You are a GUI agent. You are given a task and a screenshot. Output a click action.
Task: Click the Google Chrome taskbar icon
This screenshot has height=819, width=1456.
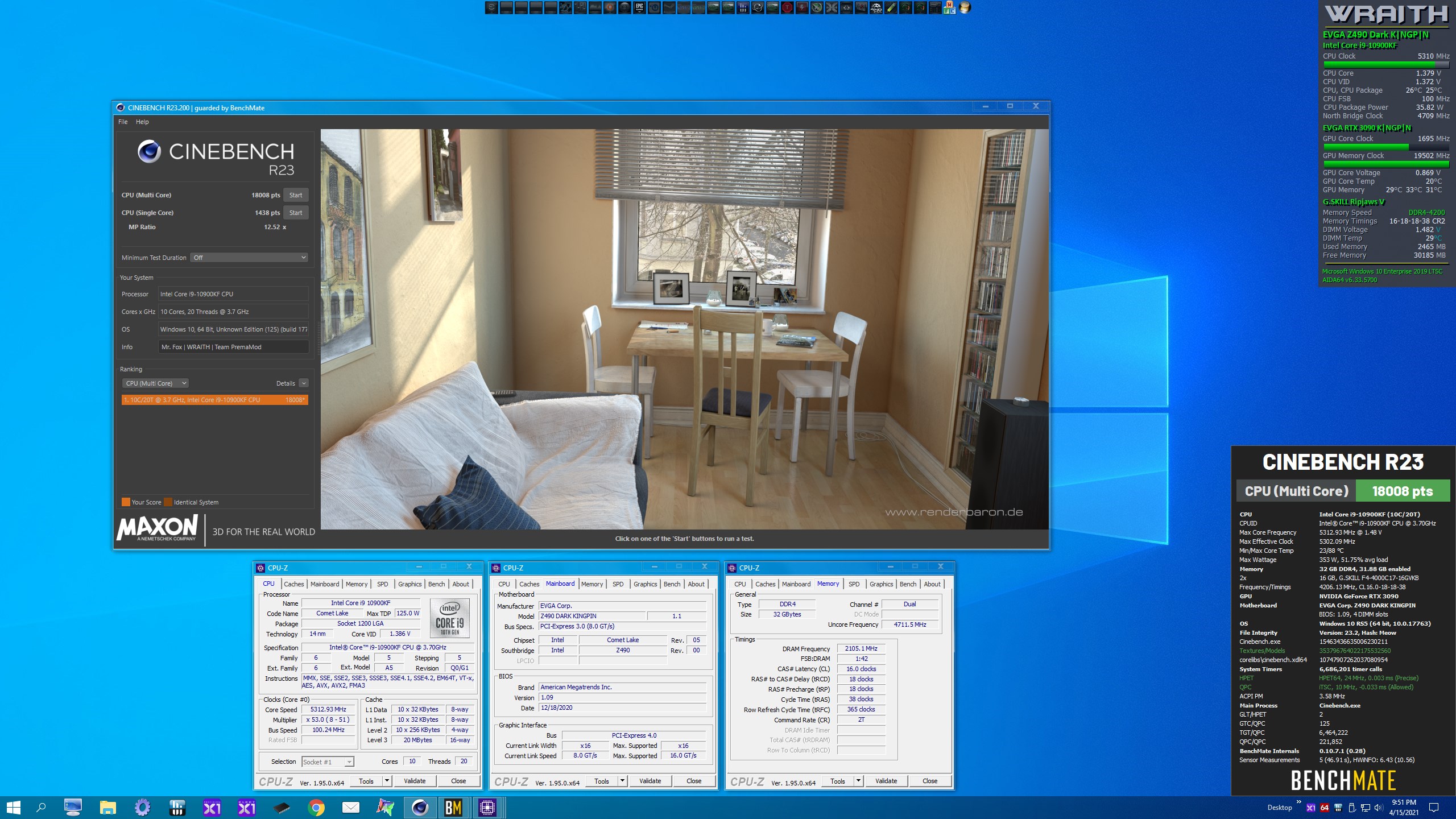click(316, 807)
